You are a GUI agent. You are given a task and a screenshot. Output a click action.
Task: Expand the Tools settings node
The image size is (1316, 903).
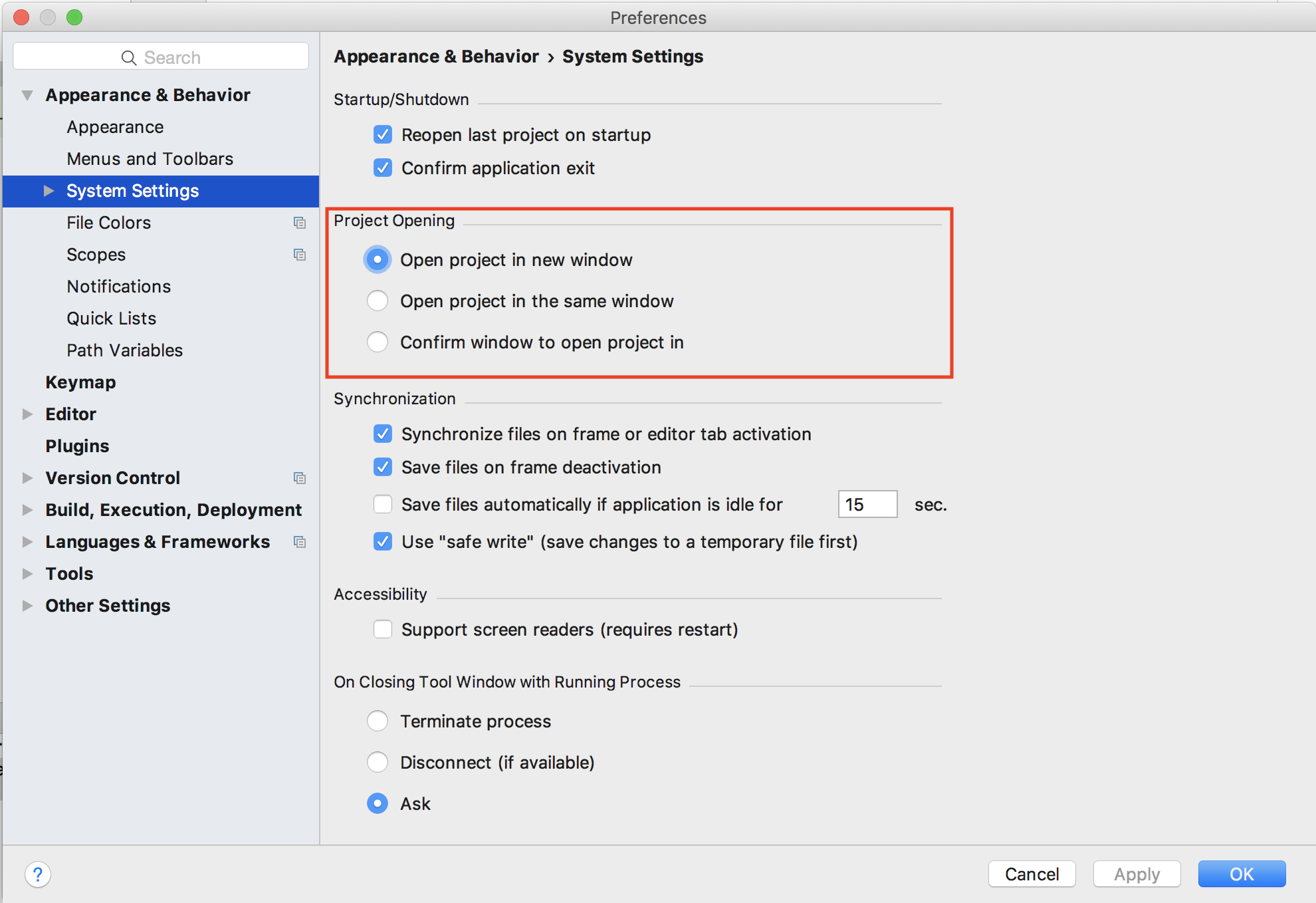(27, 574)
